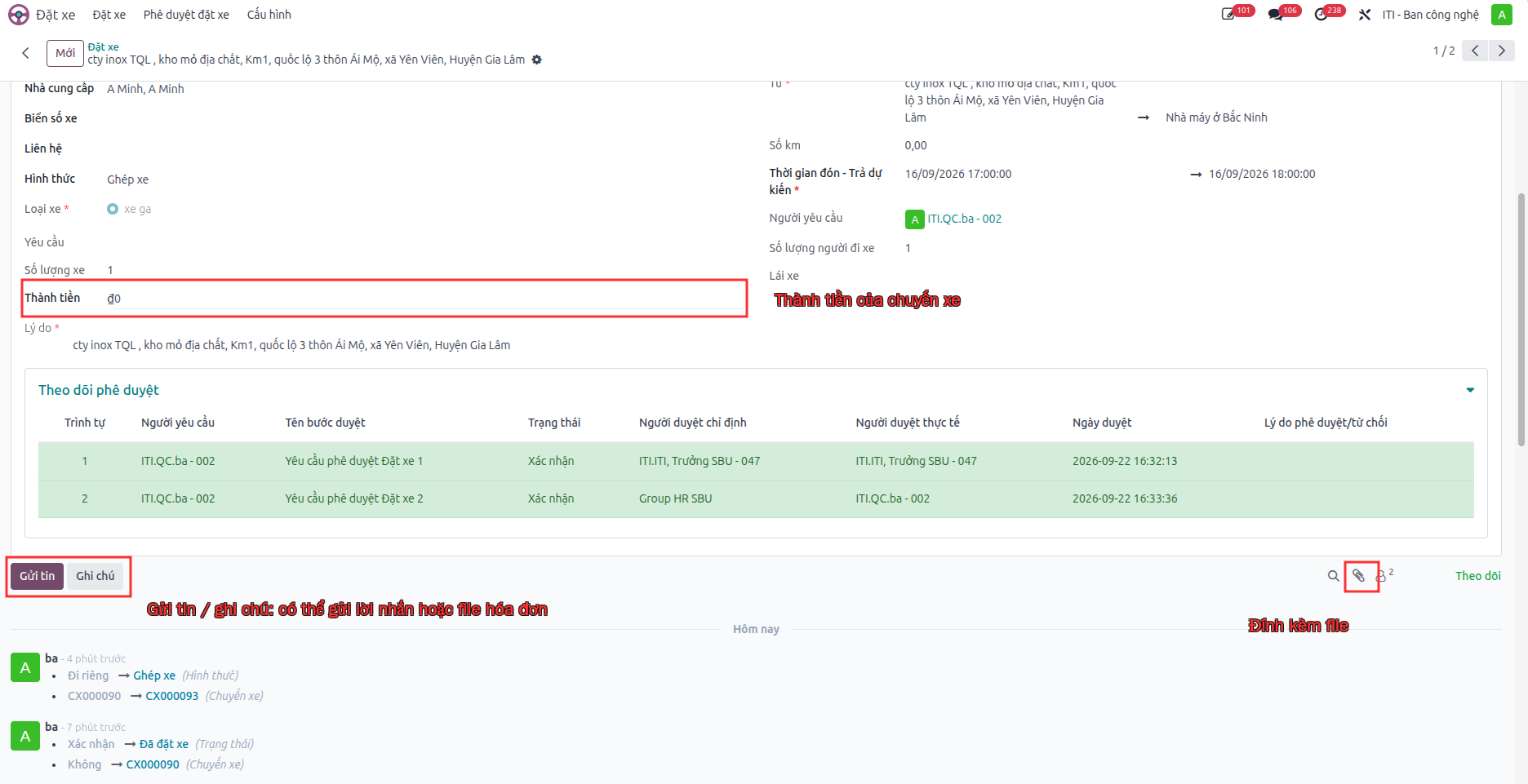Open the Phê duyệt đặt xe menu
This screenshot has height=784, width=1528.
pyautogui.click(x=186, y=15)
